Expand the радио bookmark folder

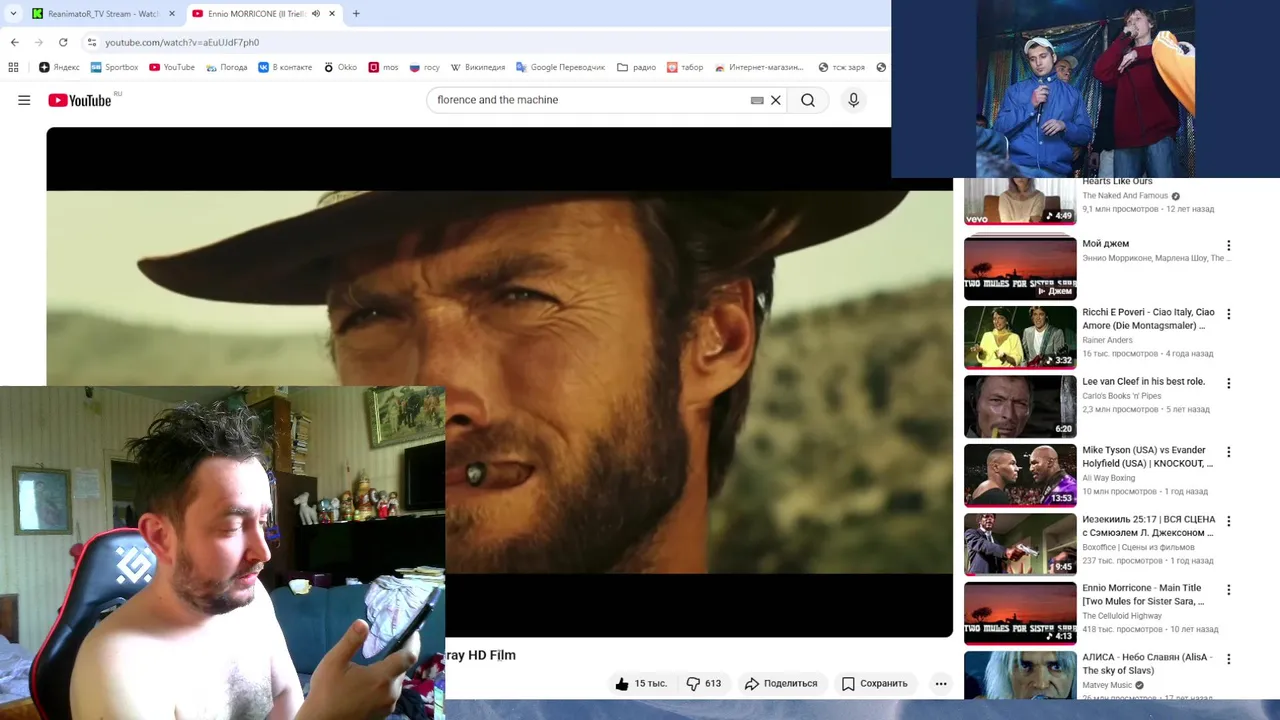click(x=636, y=67)
